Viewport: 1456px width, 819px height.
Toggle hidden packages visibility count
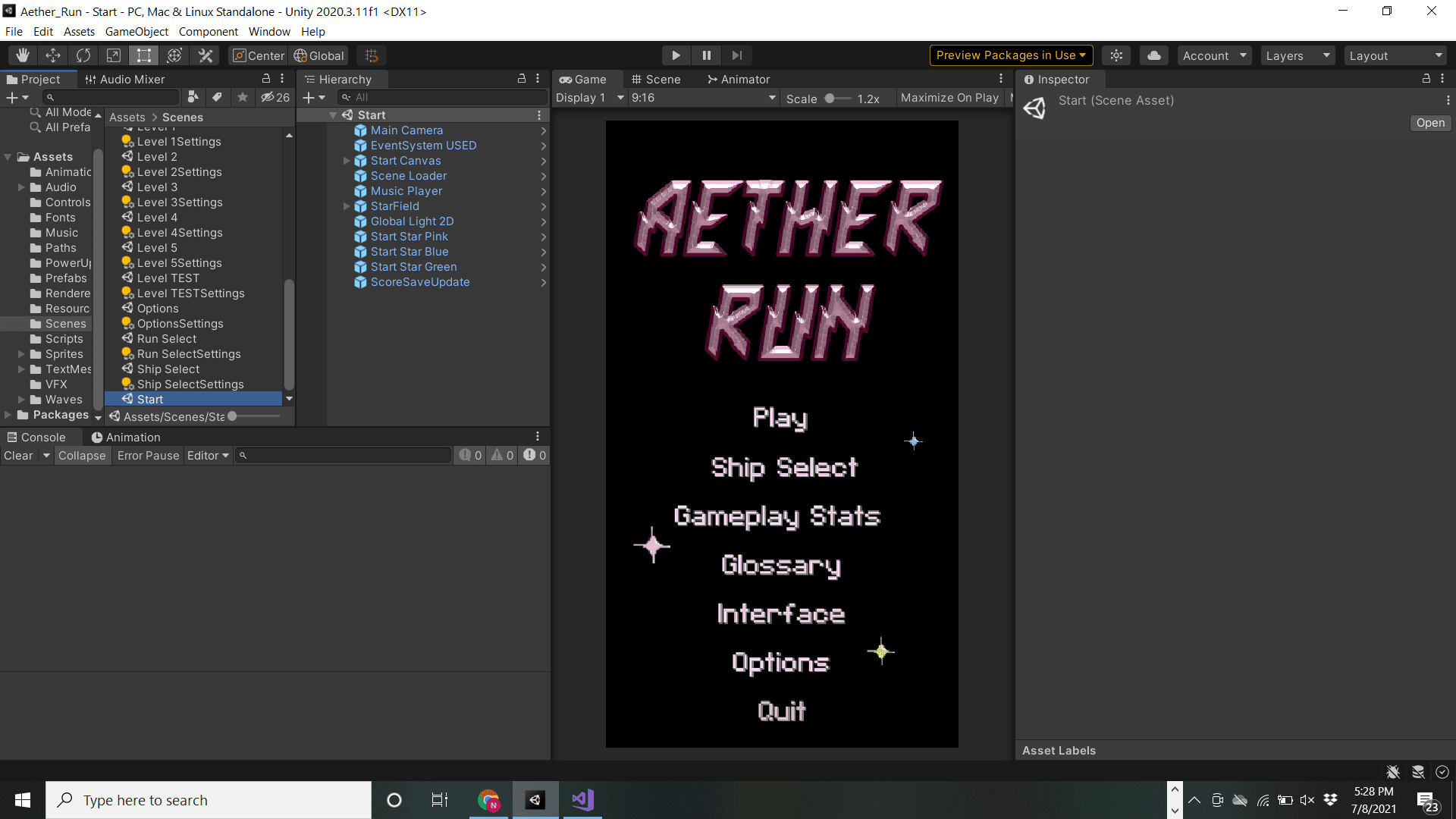(275, 97)
